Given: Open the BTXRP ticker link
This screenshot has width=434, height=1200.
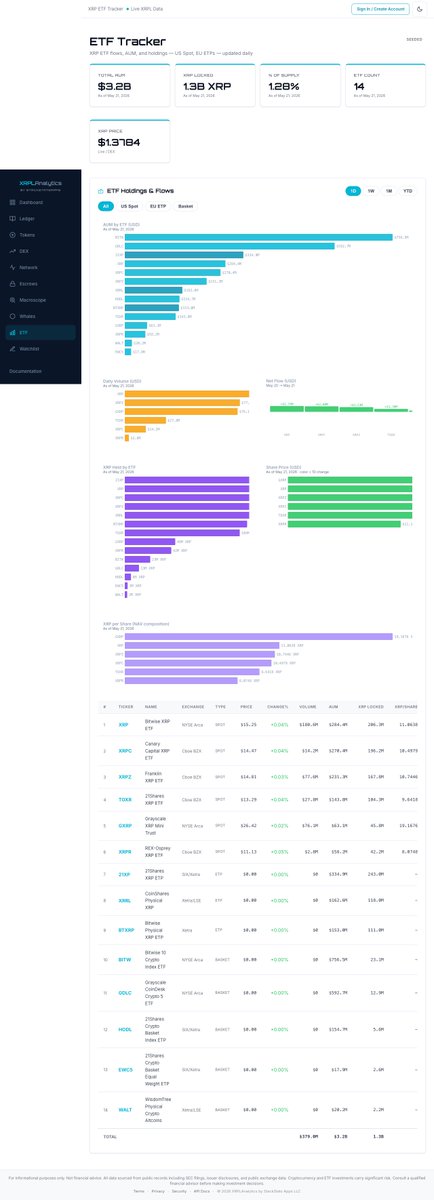Looking at the screenshot, I should coord(126,930).
